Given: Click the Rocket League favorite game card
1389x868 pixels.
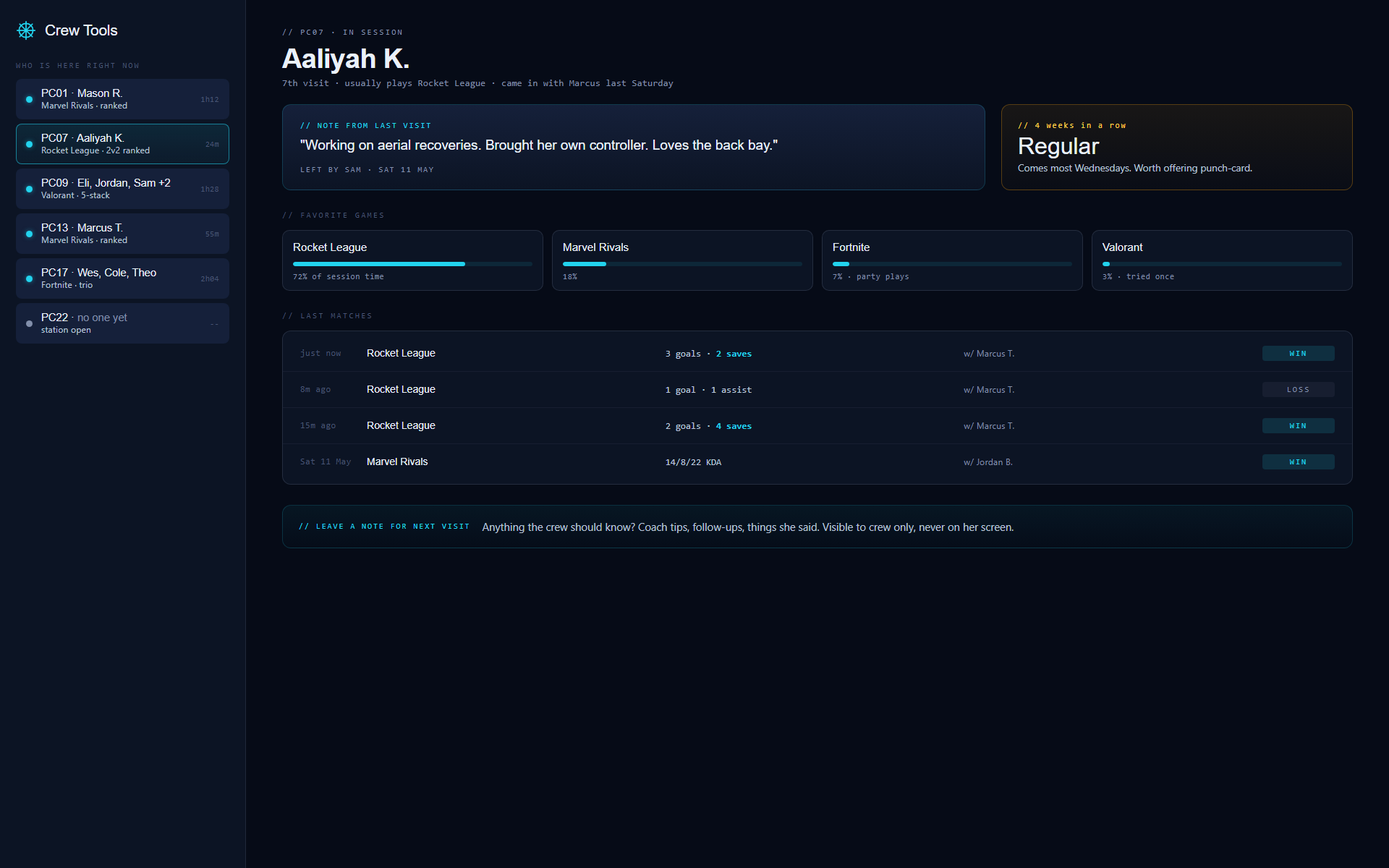Looking at the screenshot, I should point(412,260).
